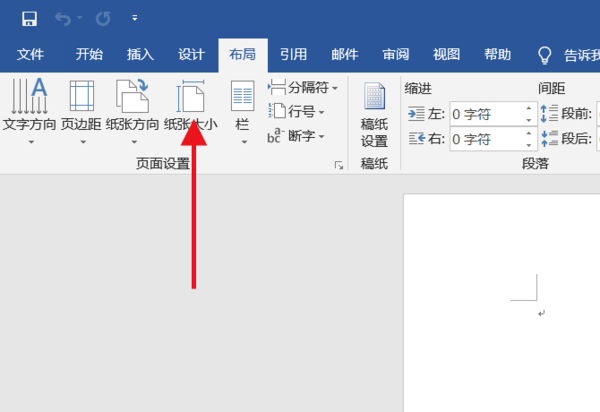Click the lightbulb Tell Me icon
Viewport: 600px width, 412px height.
(545, 55)
